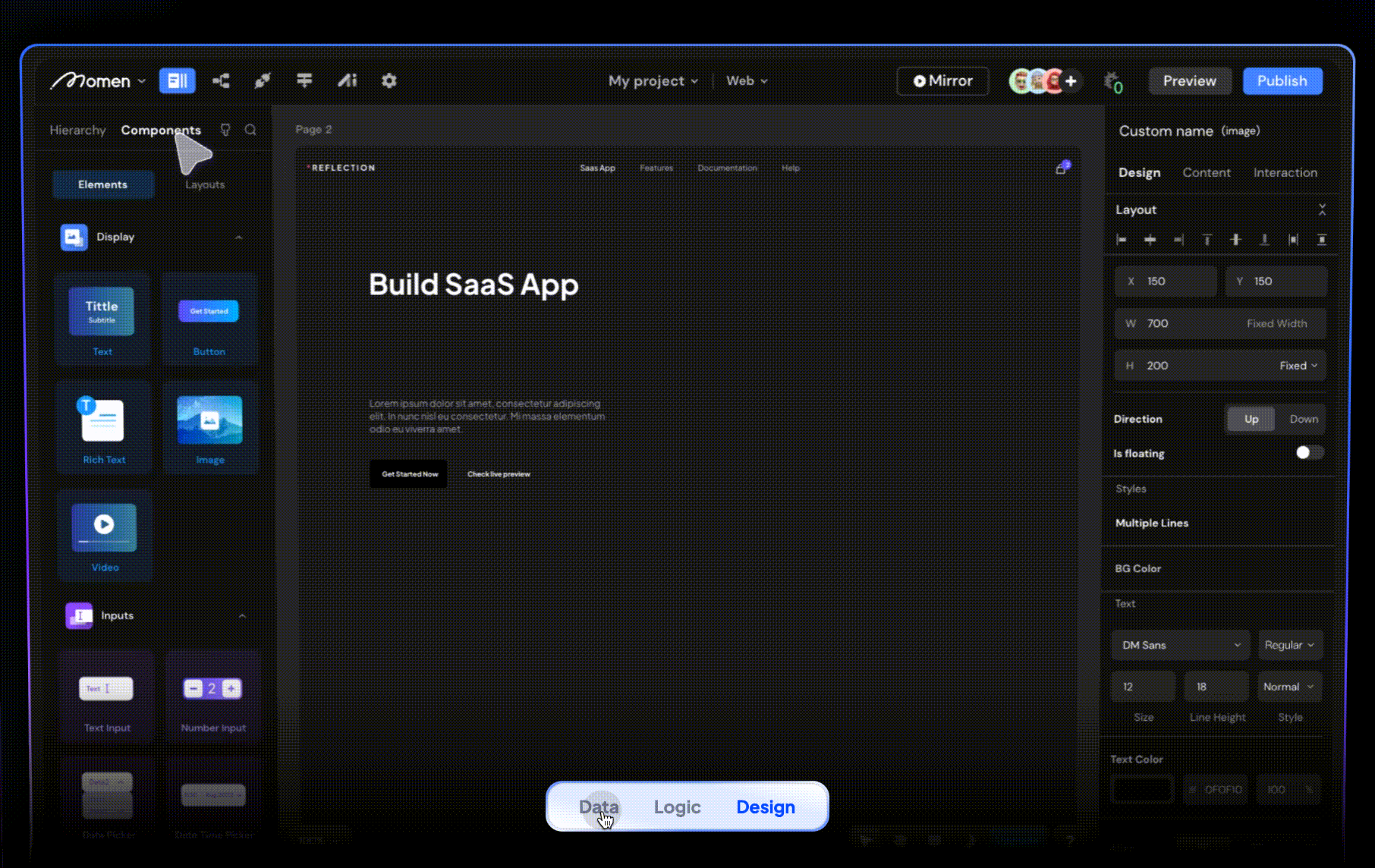The height and width of the screenshot is (868, 1375).
Task: Select the Video component icon
Action: [104, 527]
